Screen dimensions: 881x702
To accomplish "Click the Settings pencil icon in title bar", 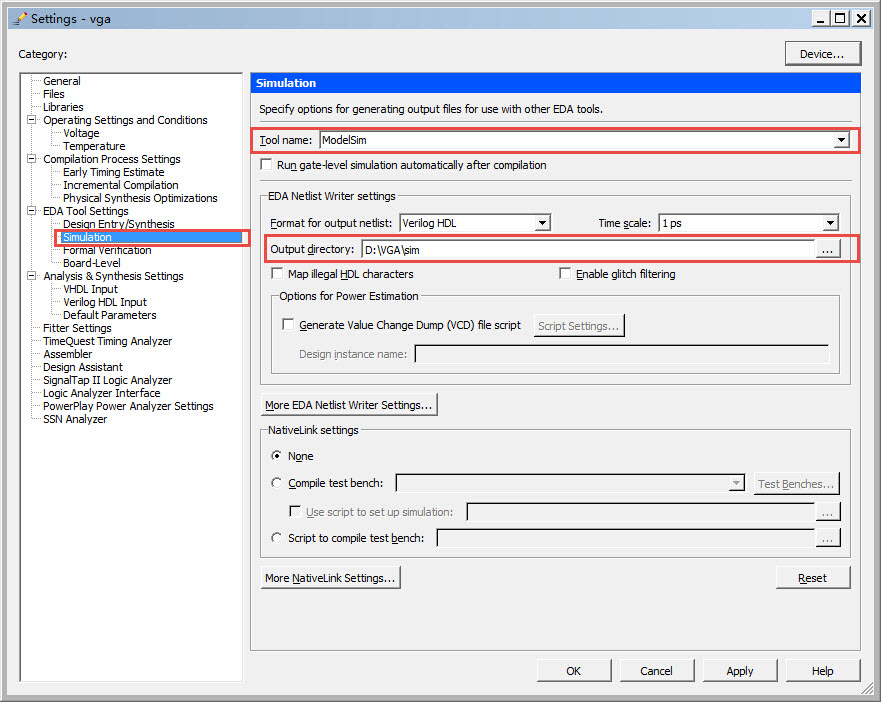I will tap(19, 19).
